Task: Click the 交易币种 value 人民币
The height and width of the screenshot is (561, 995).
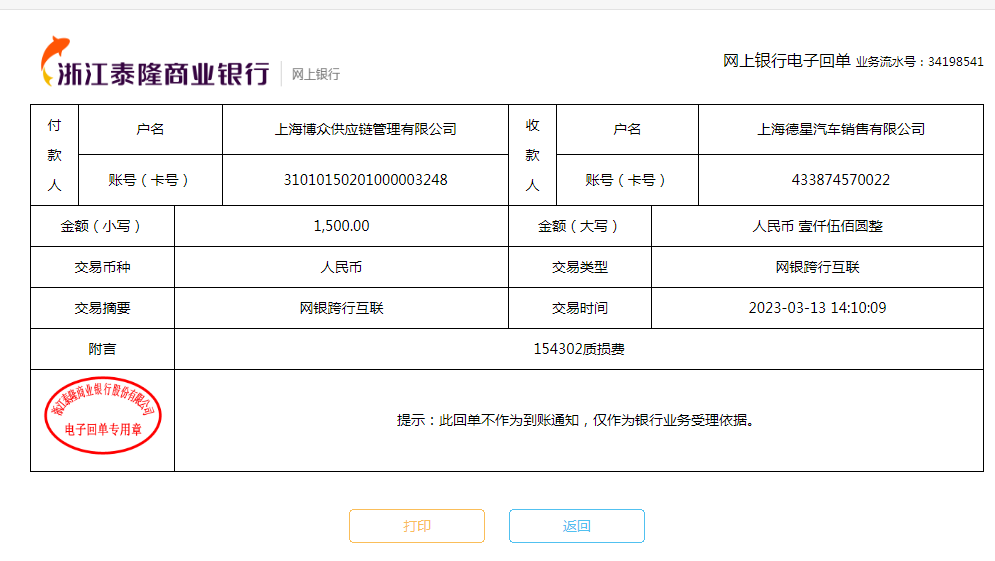Action: click(341, 267)
